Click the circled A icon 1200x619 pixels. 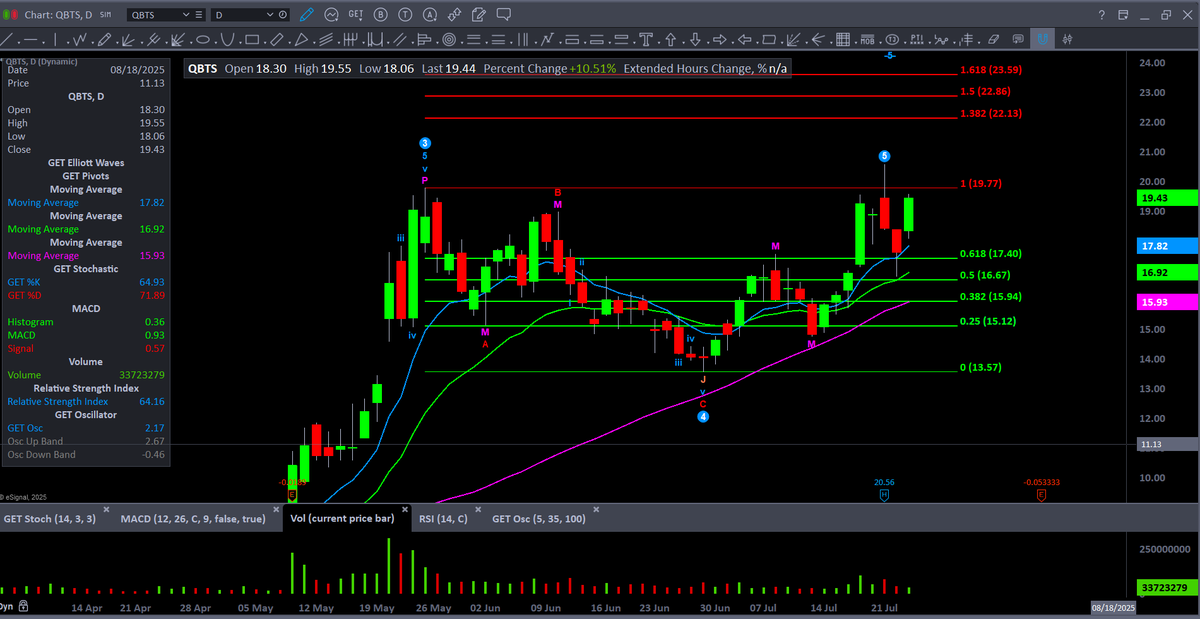(x=429, y=15)
